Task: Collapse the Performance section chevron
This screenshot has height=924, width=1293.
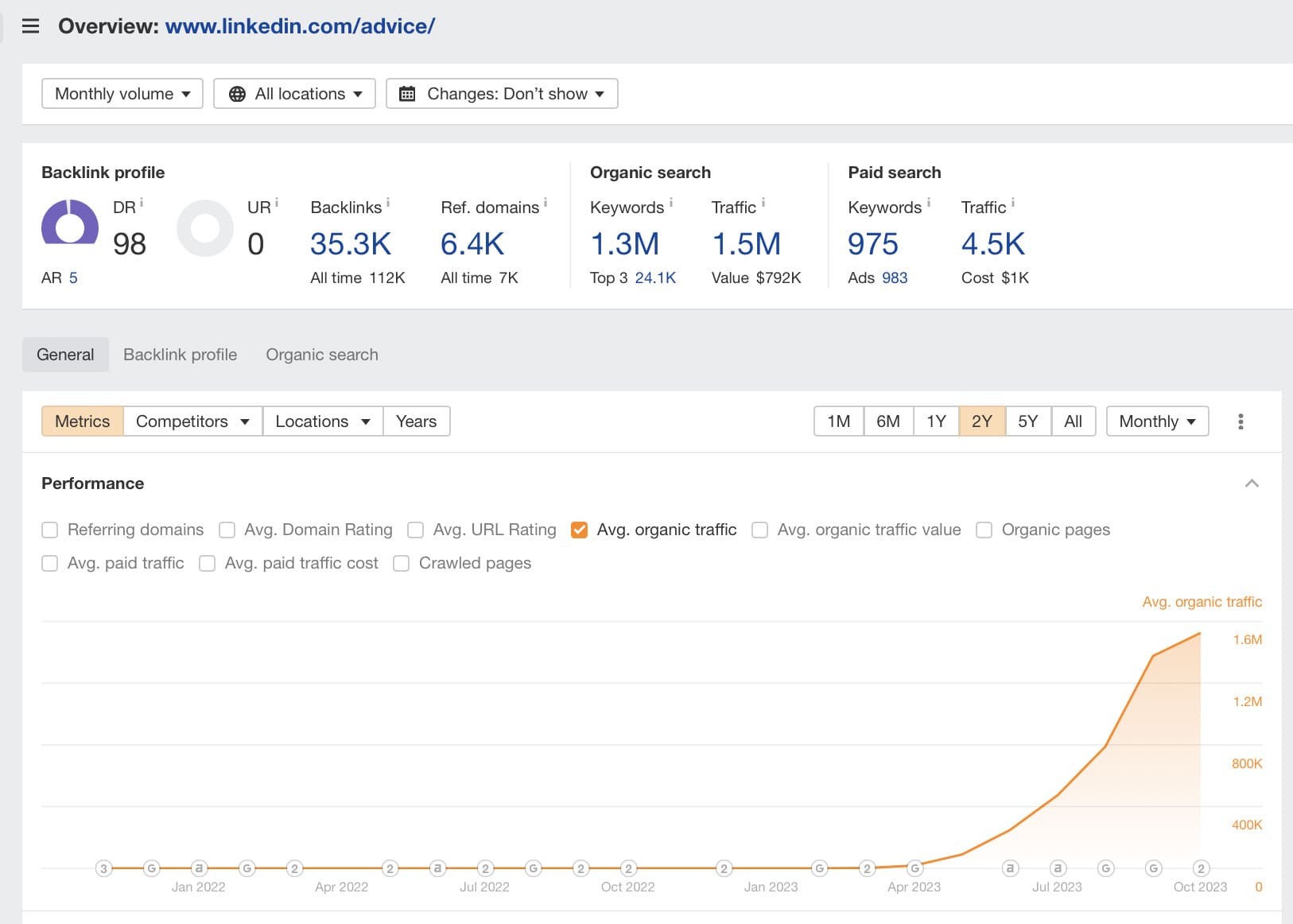Action: (x=1252, y=483)
